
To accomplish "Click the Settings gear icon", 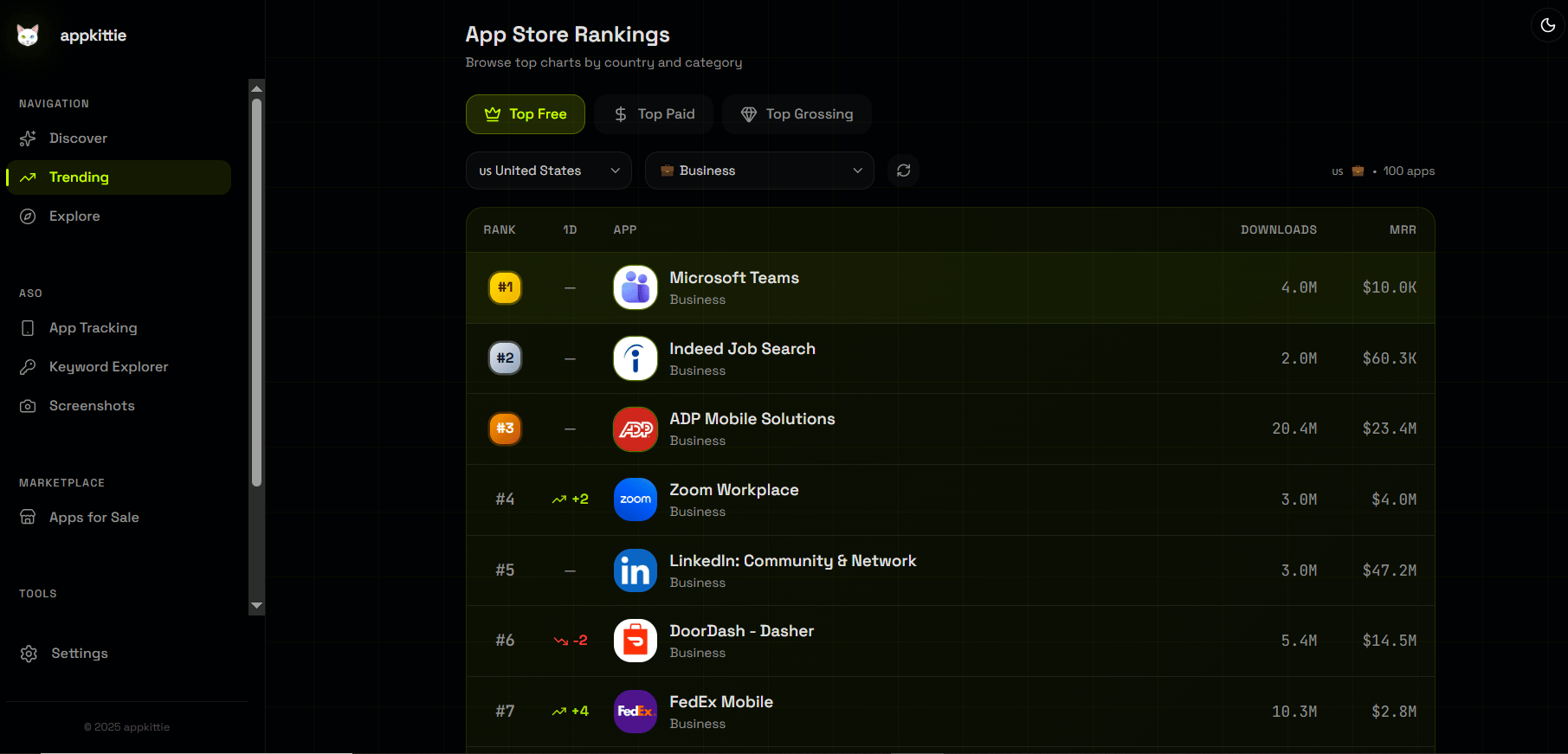I will [29, 654].
